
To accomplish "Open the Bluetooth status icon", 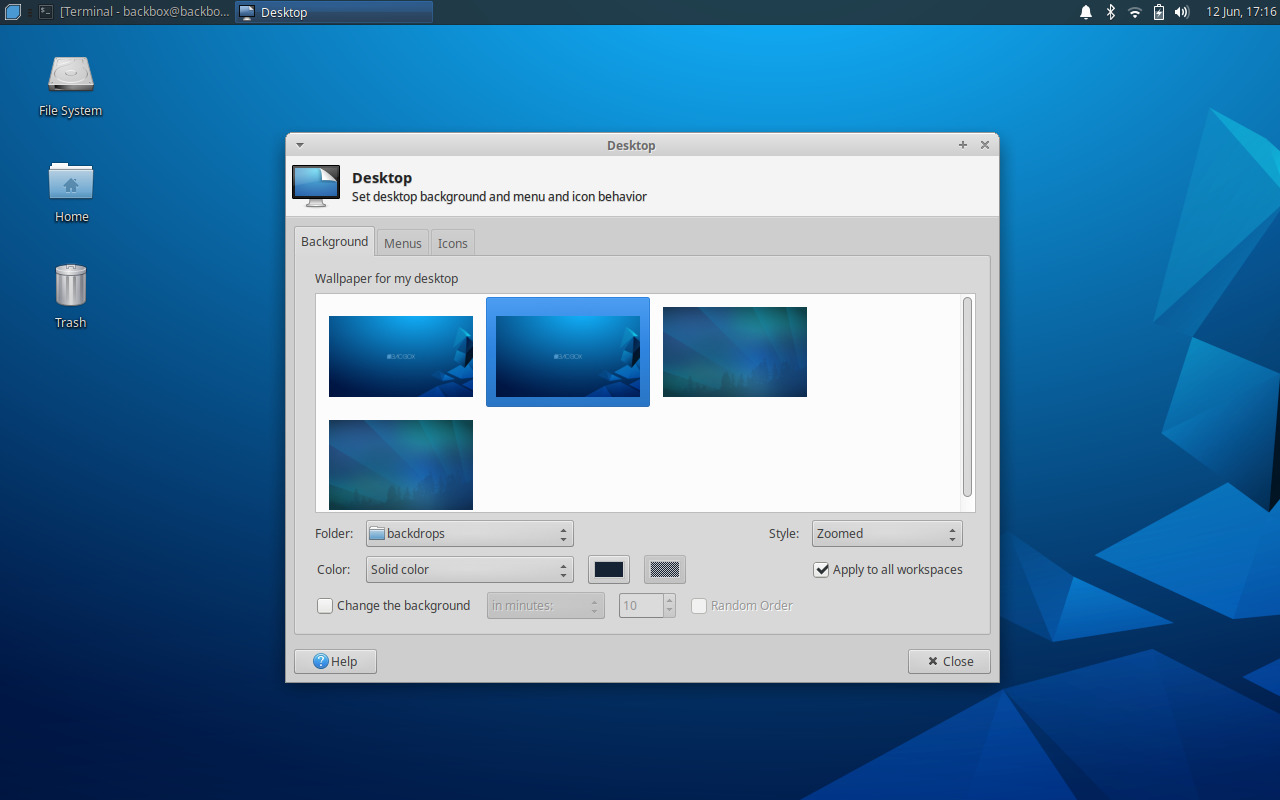I will point(1109,11).
